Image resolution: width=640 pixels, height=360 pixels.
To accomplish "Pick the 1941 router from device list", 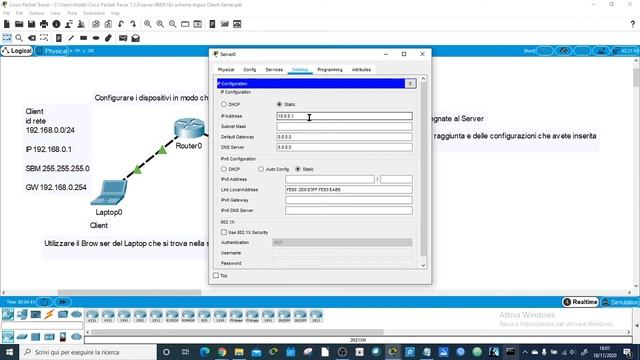I will 124,316.
